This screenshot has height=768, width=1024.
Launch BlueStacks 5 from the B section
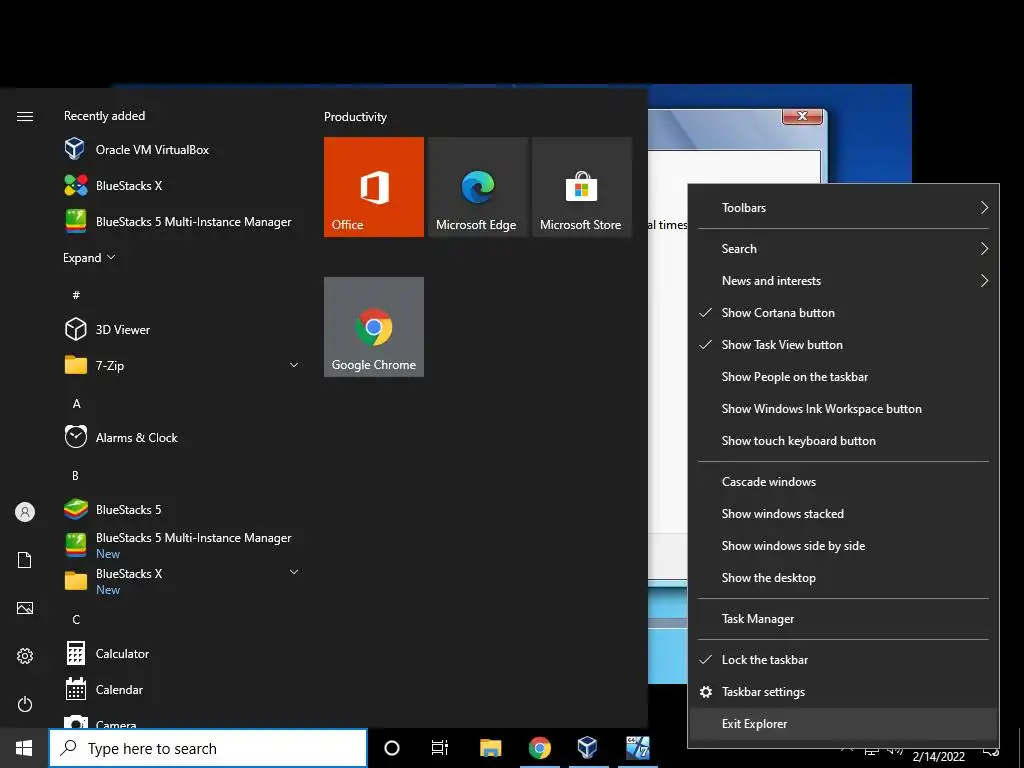tap(183, 509)
